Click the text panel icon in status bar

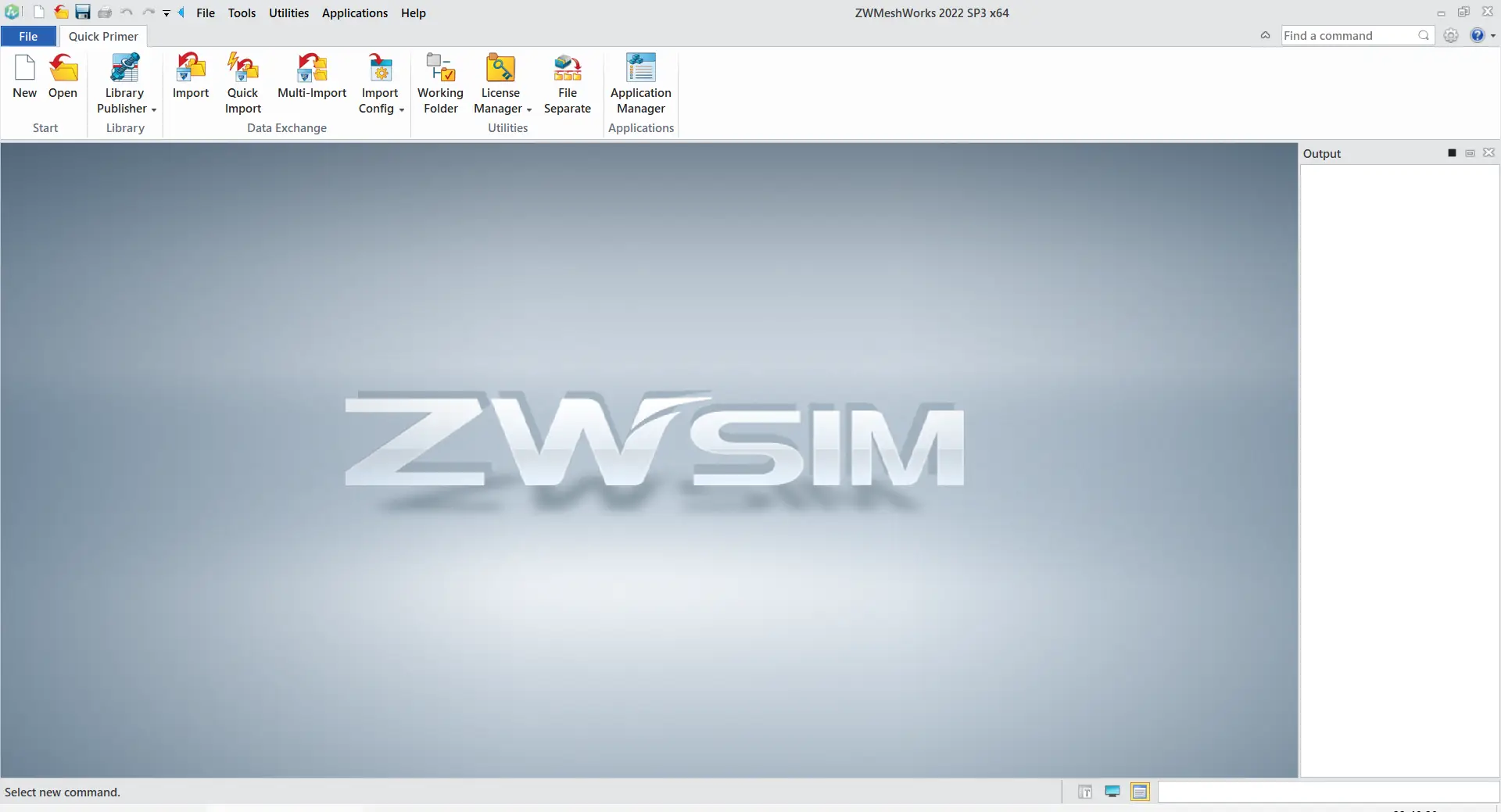(x=1085, y=792)
